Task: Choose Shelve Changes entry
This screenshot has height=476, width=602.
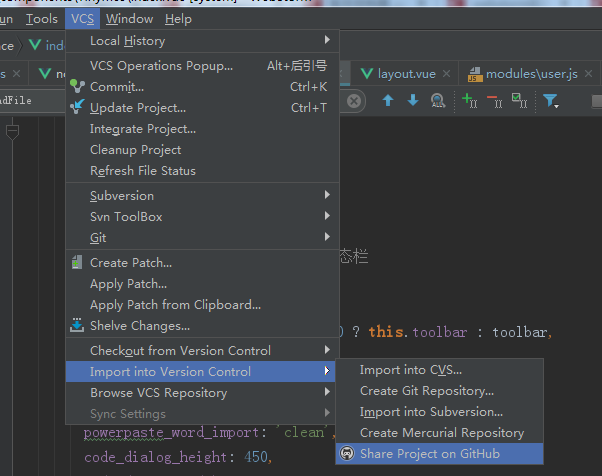Action: [202, 326]
